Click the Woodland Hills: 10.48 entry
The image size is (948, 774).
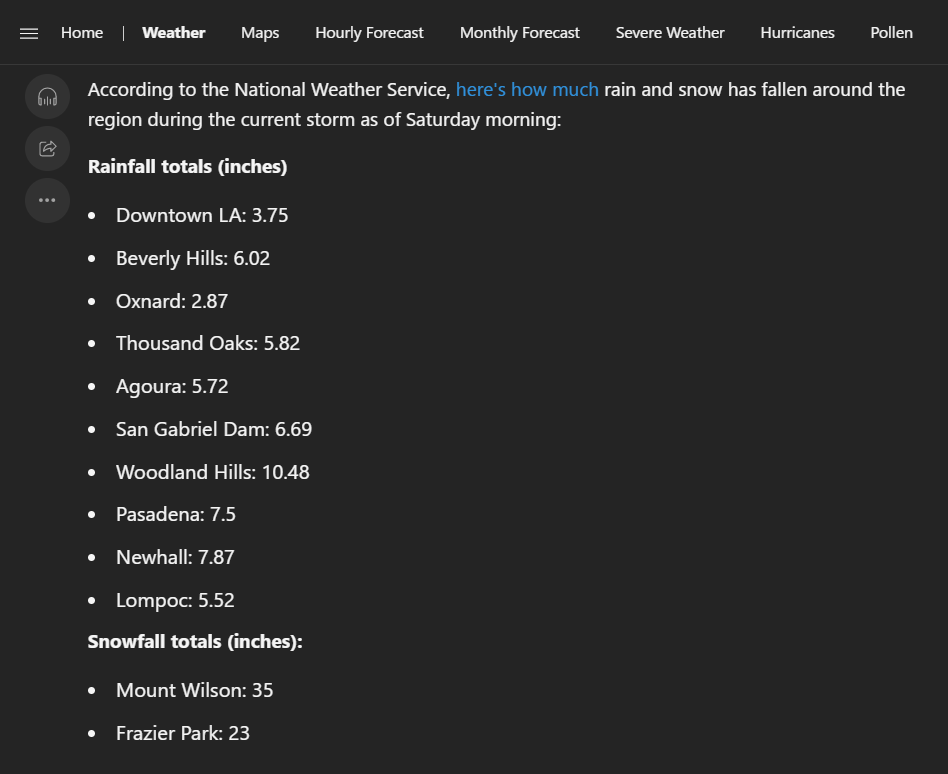coord(213,472)
